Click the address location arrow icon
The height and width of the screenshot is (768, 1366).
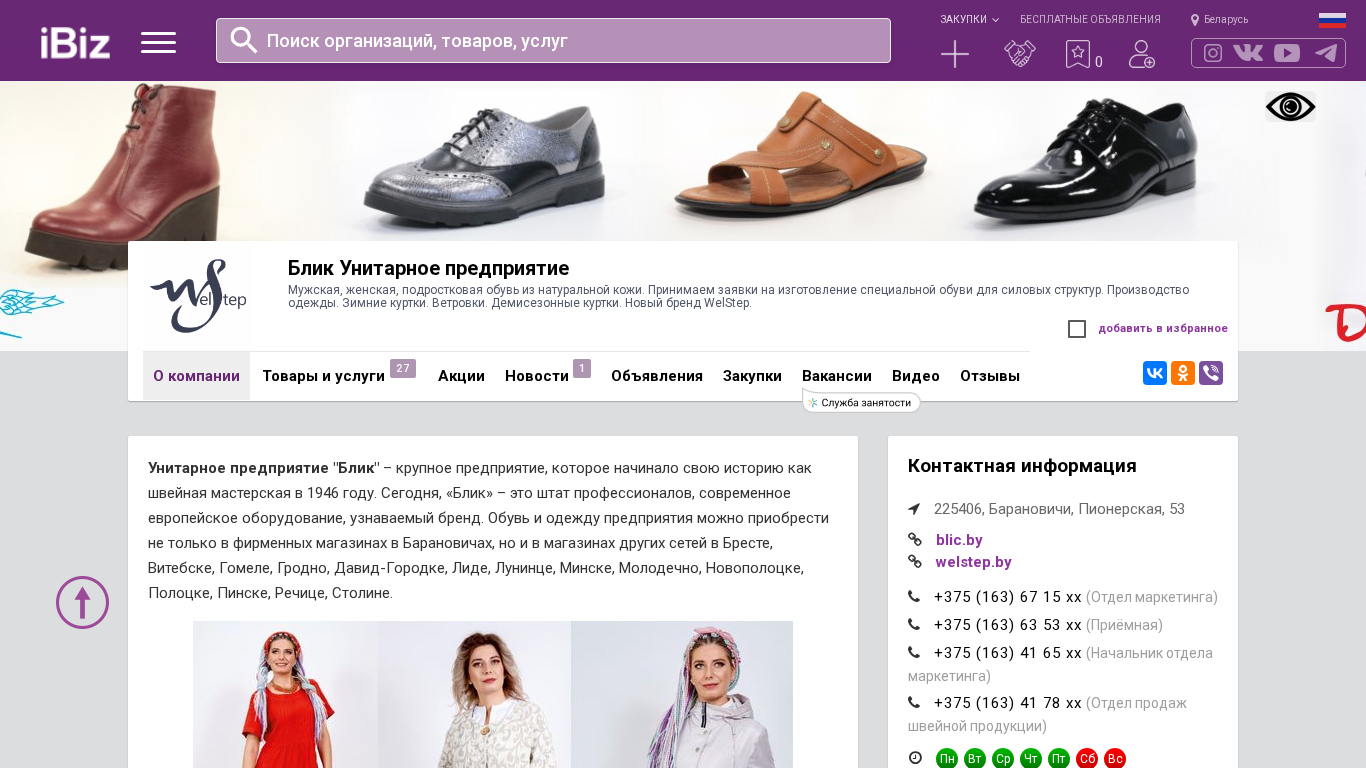pos(914,509)
